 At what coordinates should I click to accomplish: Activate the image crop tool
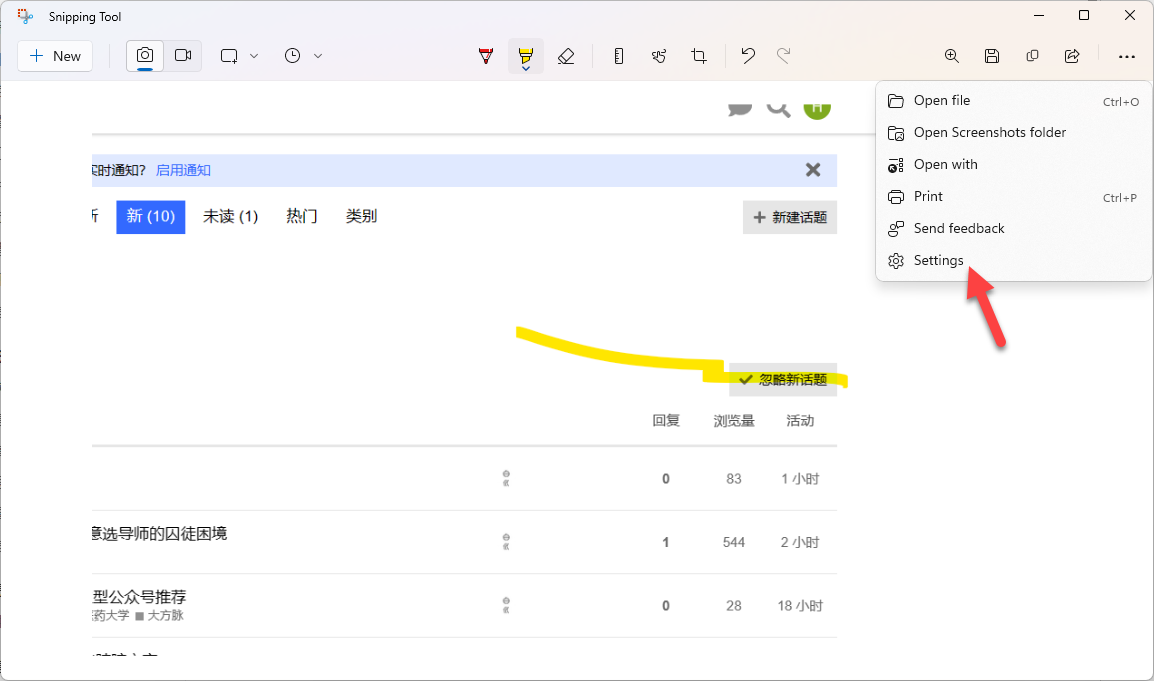tap(698, 56)
